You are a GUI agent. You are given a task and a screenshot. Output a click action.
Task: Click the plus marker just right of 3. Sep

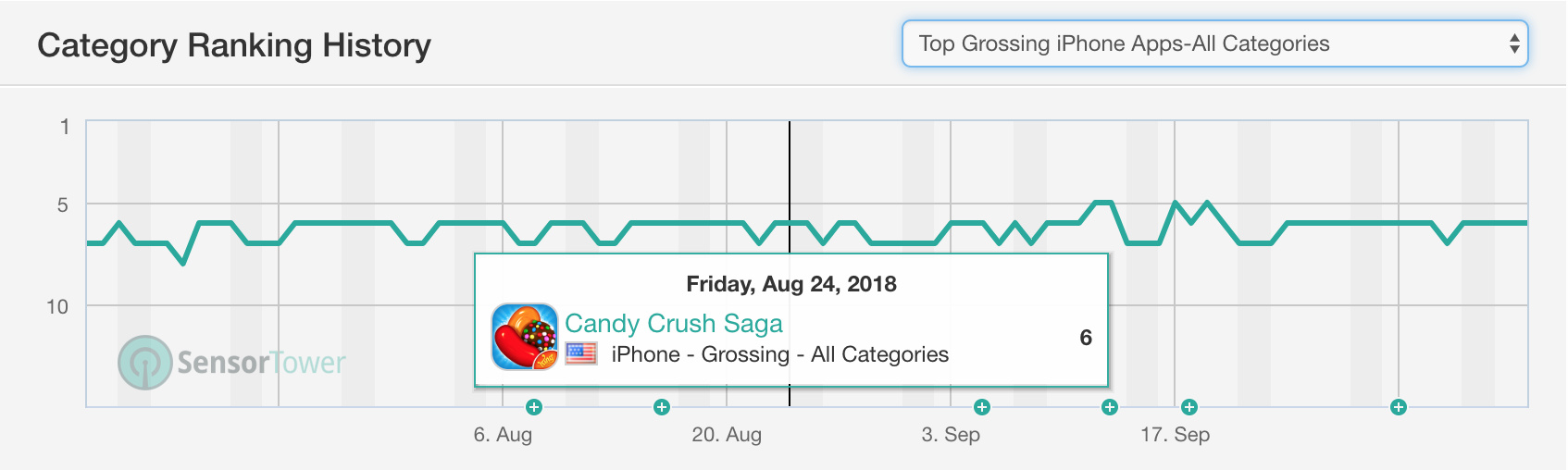(x=982, y=407)
